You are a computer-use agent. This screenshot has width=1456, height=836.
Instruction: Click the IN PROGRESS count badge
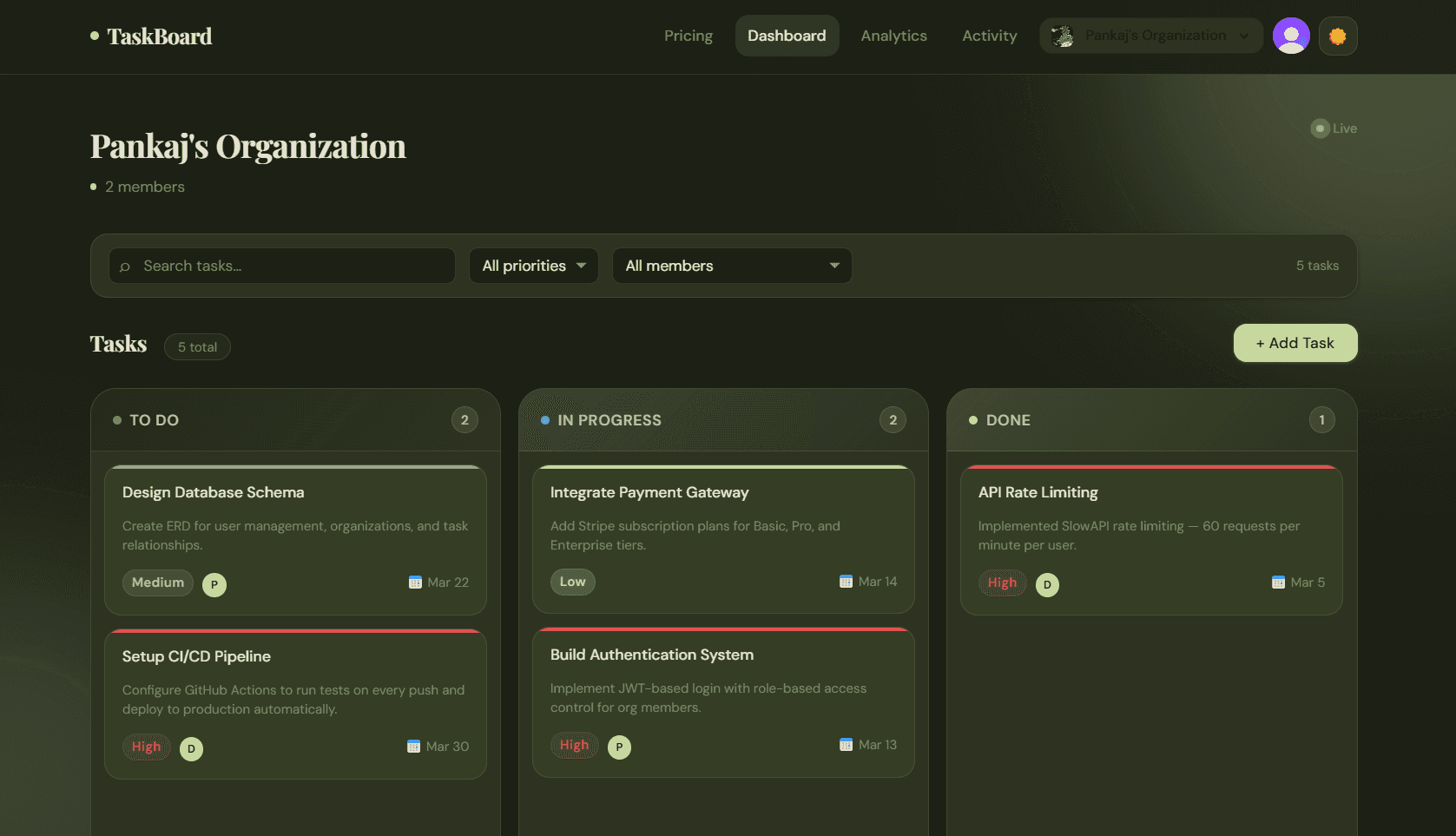click(893, 420)
